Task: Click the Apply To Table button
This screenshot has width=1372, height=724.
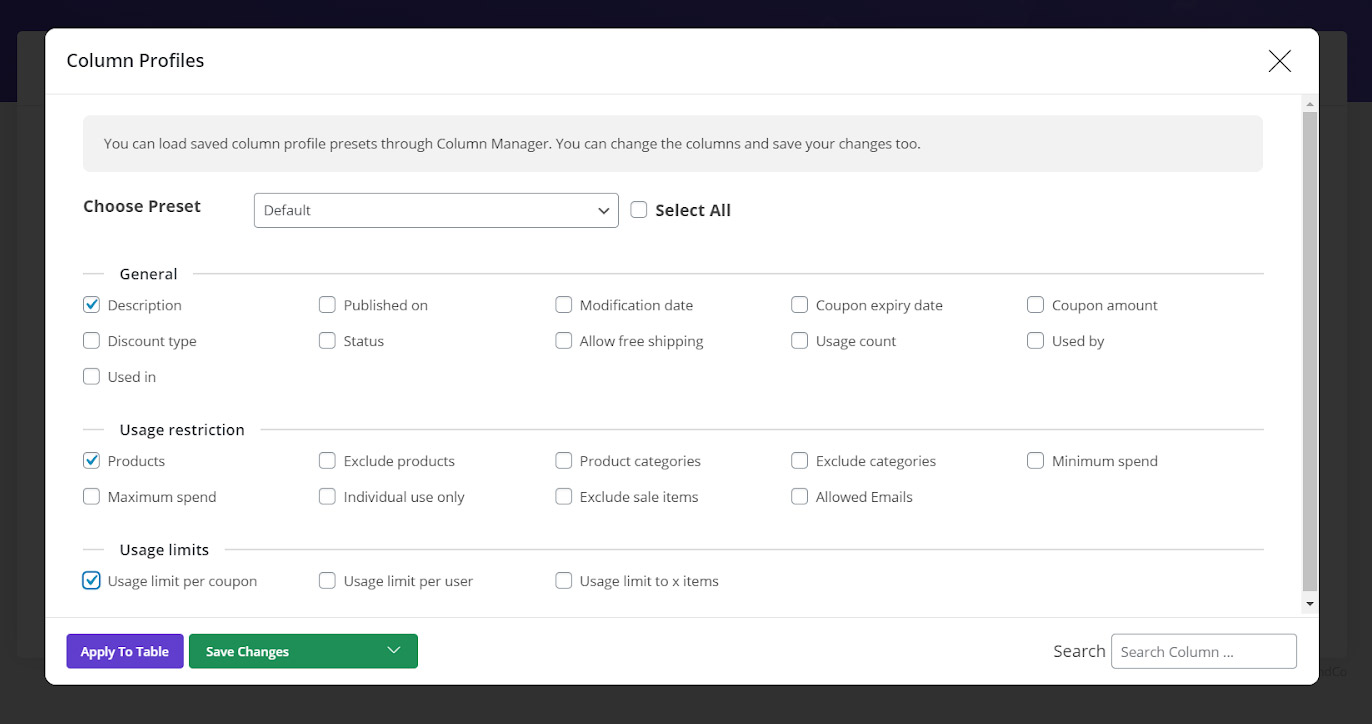Action: coord(125,651)
